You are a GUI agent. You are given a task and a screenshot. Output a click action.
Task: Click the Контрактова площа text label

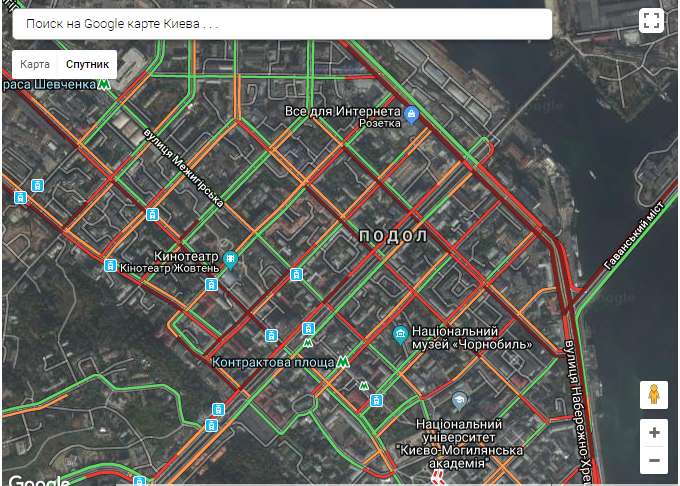coord(273,362)
